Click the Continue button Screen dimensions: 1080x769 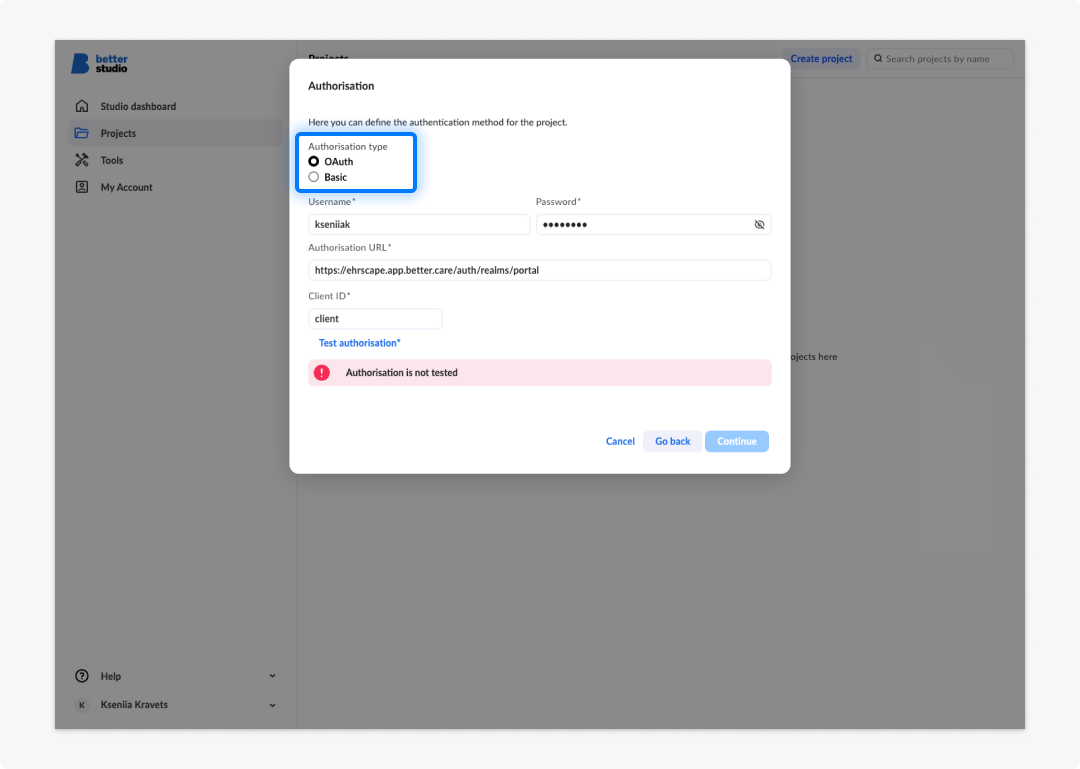click(736, 441)
